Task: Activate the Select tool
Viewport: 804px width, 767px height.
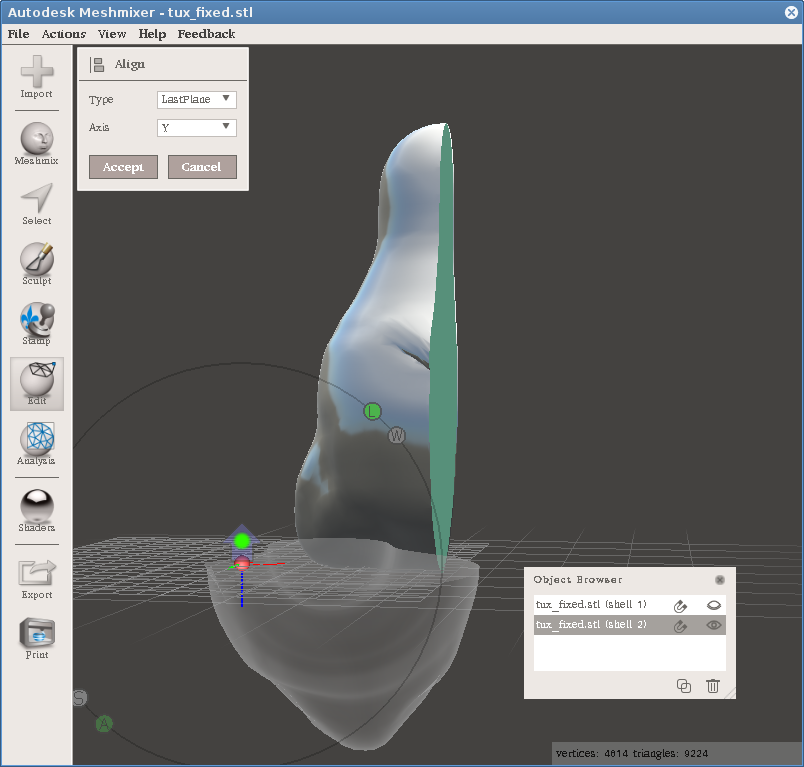Action: coord(36,204)
